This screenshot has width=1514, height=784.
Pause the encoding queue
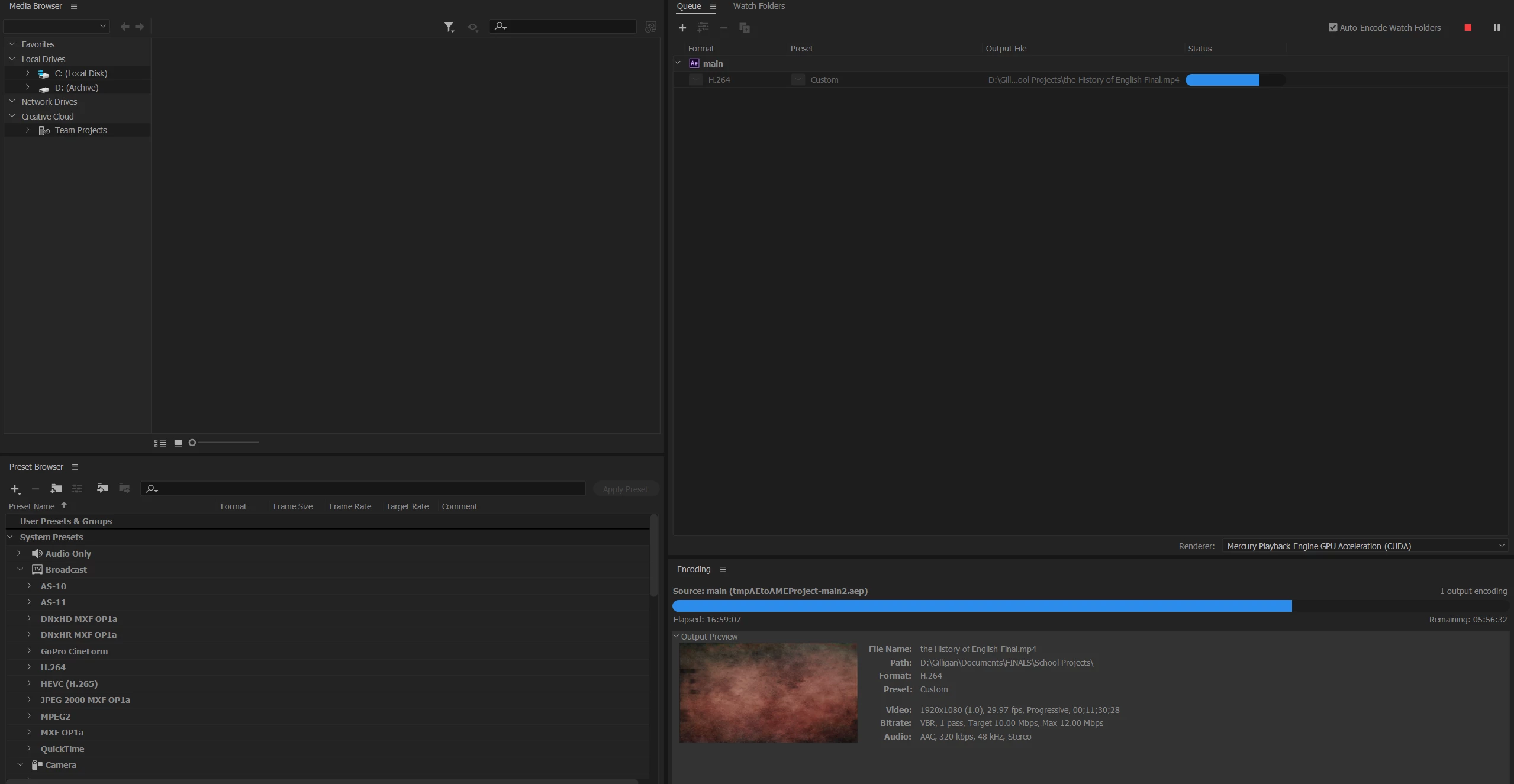1497,28
